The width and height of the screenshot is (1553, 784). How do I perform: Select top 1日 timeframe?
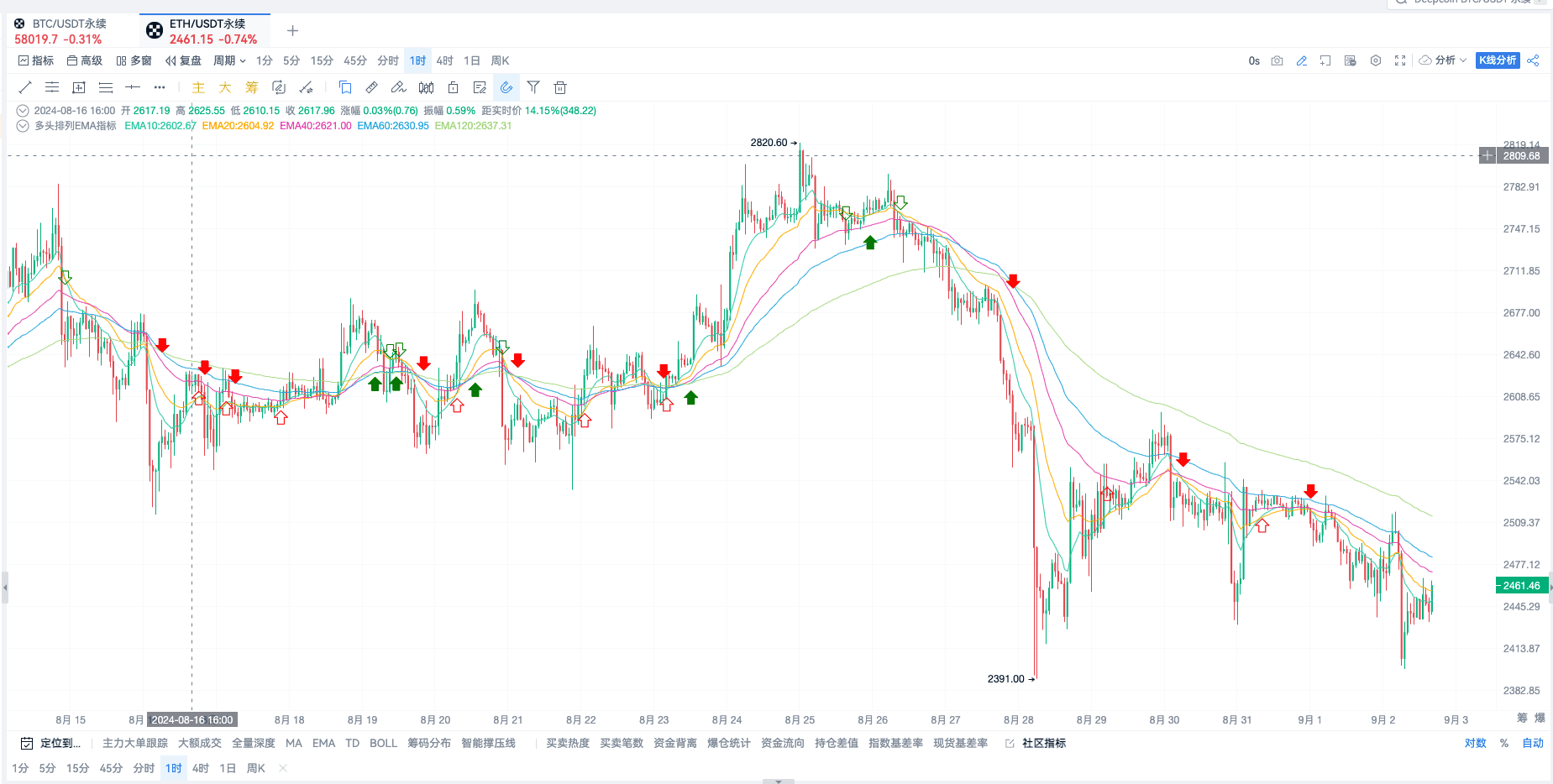(472, 60)
